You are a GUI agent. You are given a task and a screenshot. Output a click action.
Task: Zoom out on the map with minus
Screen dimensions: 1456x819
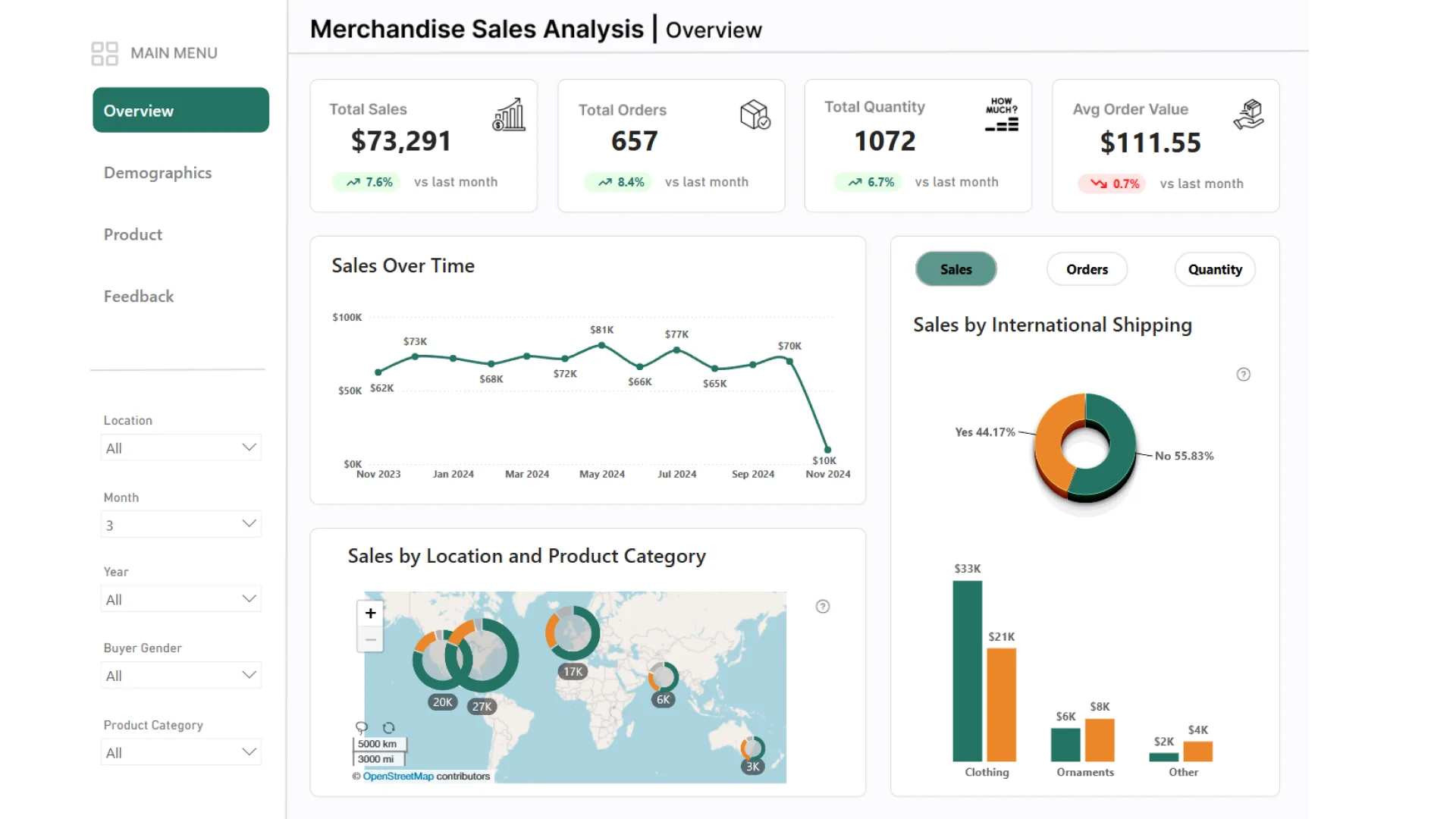[x=370, y=639]
